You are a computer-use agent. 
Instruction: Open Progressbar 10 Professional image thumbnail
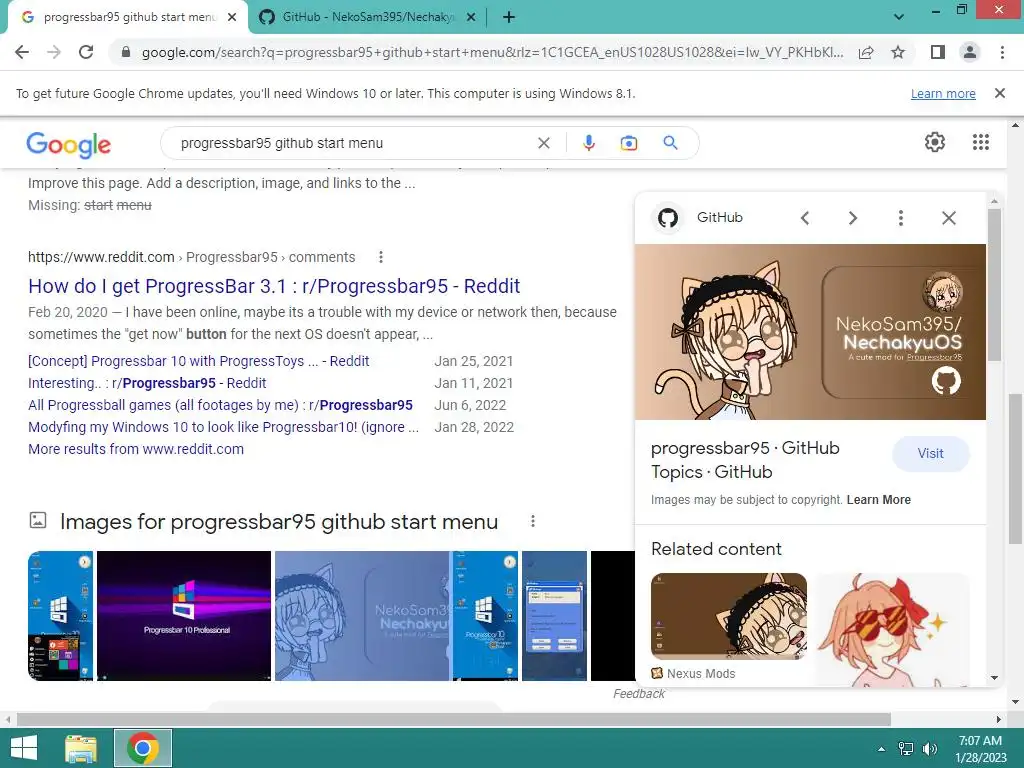(x=184, y=616)
